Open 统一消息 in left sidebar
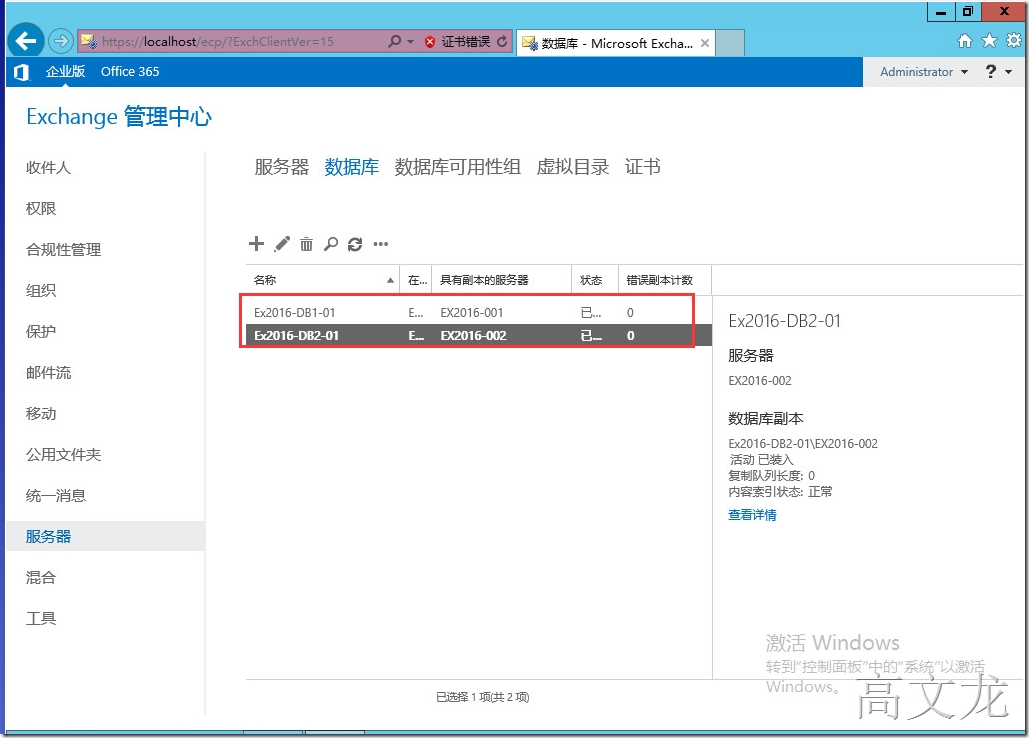1029x738 pixels. [56, 495]
